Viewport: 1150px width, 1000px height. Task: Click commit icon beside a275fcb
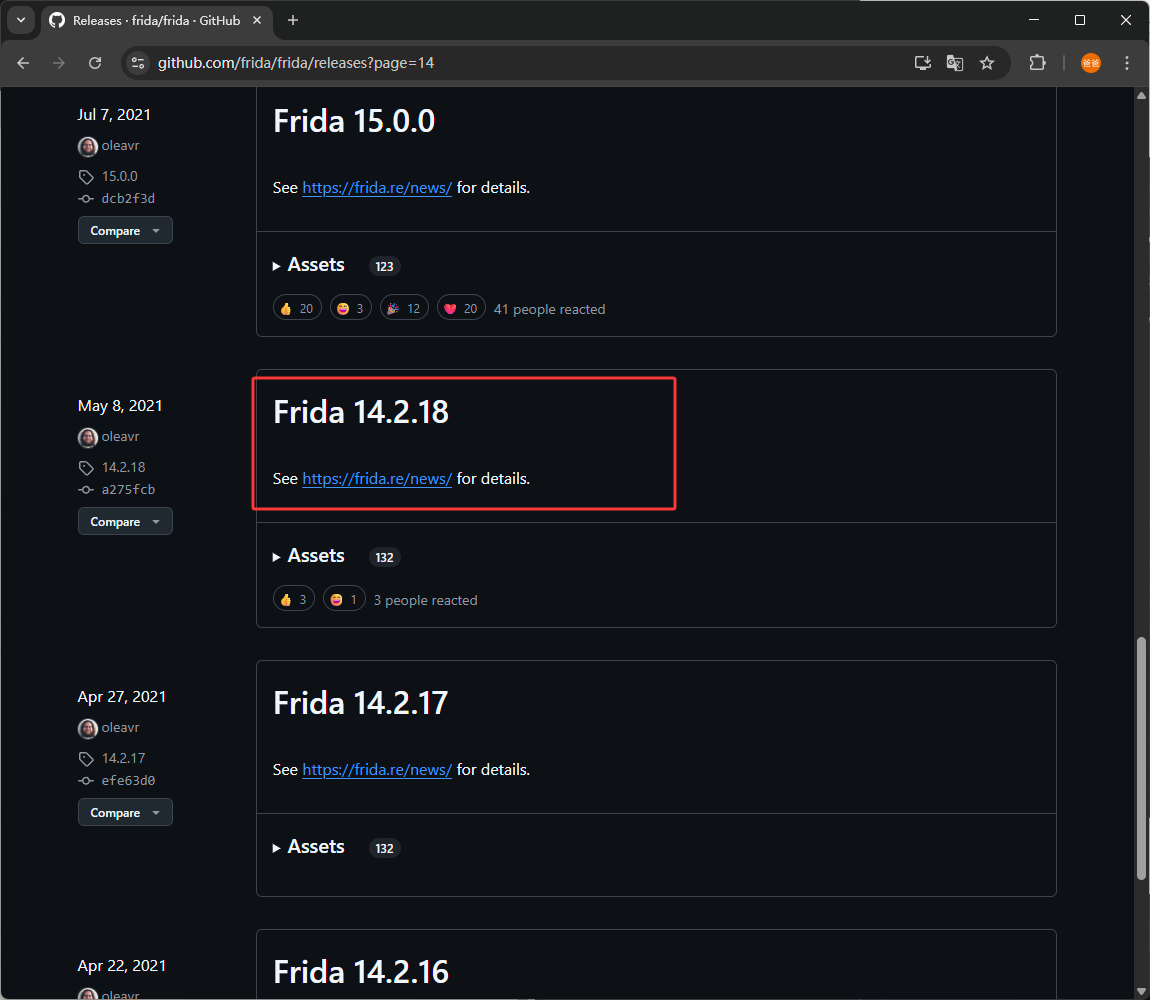pos(86,490)
